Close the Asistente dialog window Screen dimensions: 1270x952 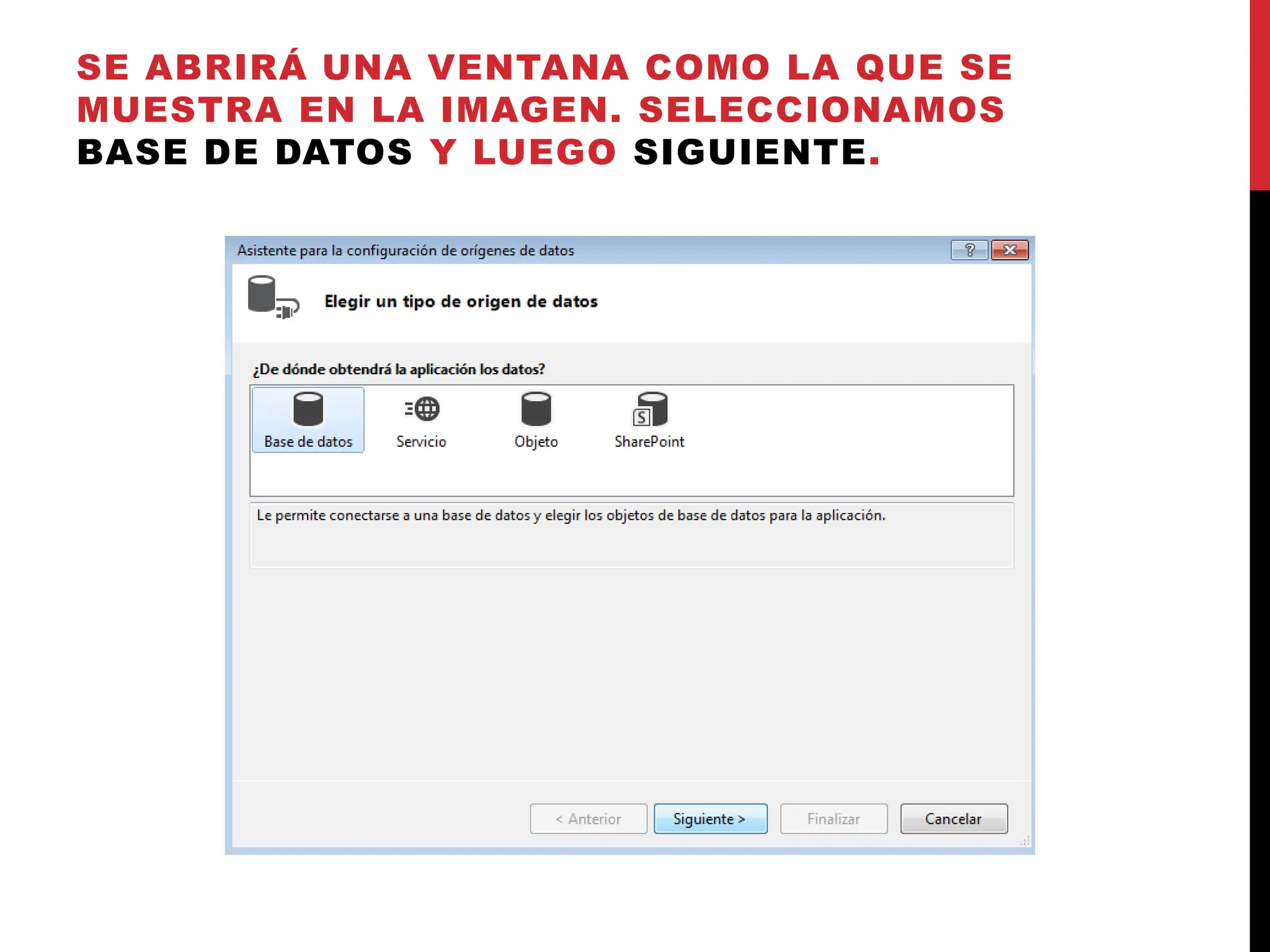[1010, 250]
